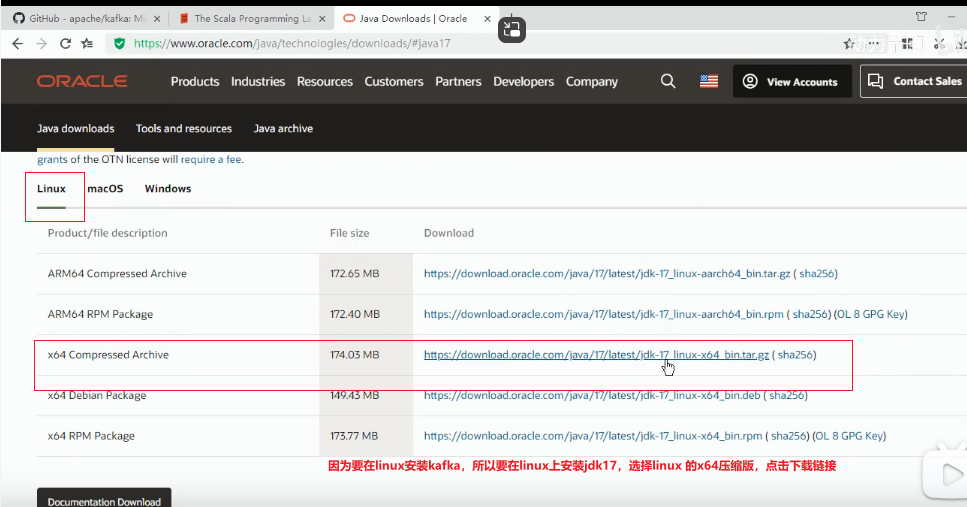Click the 'require a fee' link

coord(211,159)
